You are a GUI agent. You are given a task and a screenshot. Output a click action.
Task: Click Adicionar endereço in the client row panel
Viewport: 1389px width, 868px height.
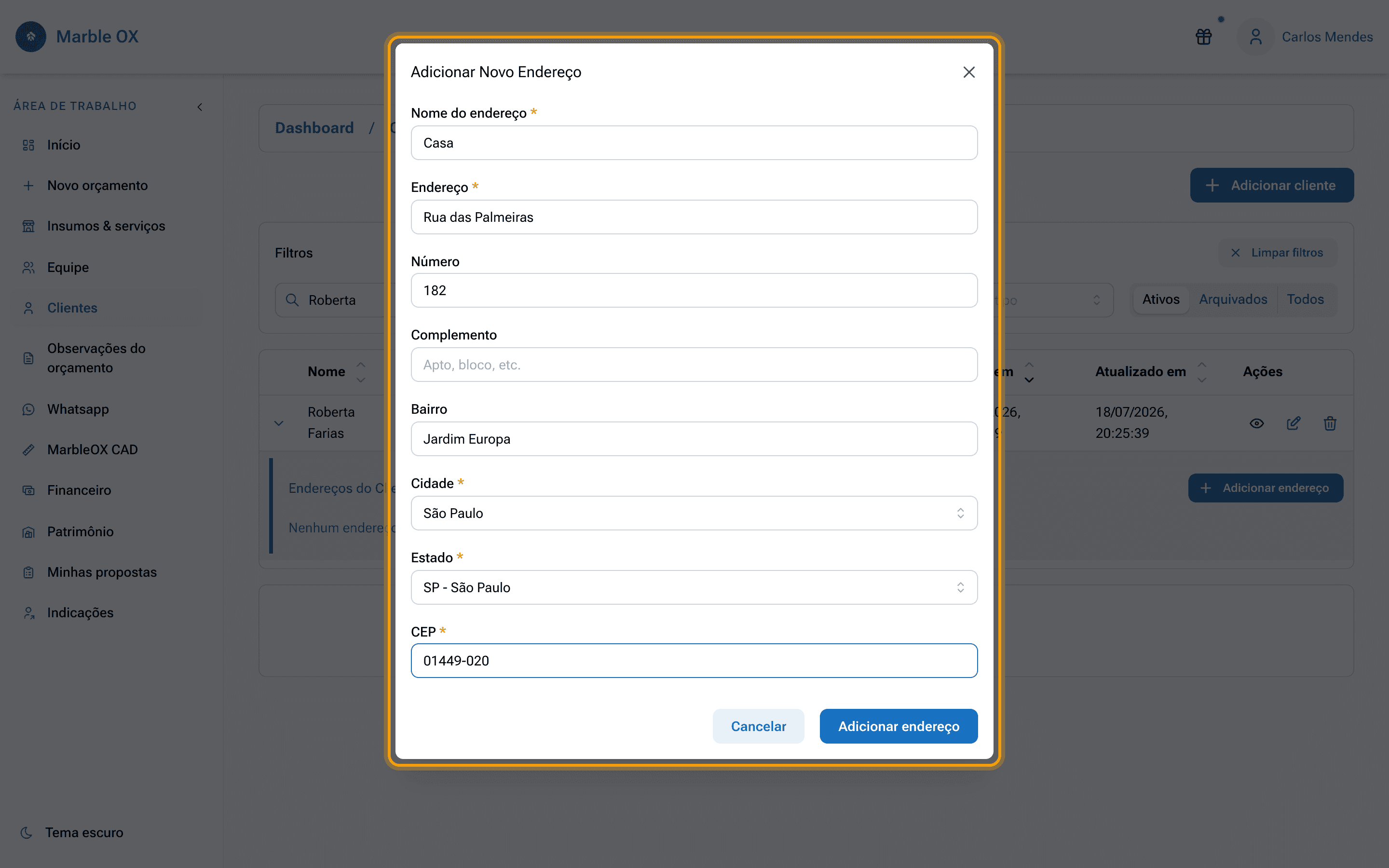pyautogui.click(x=1266, y=488)
